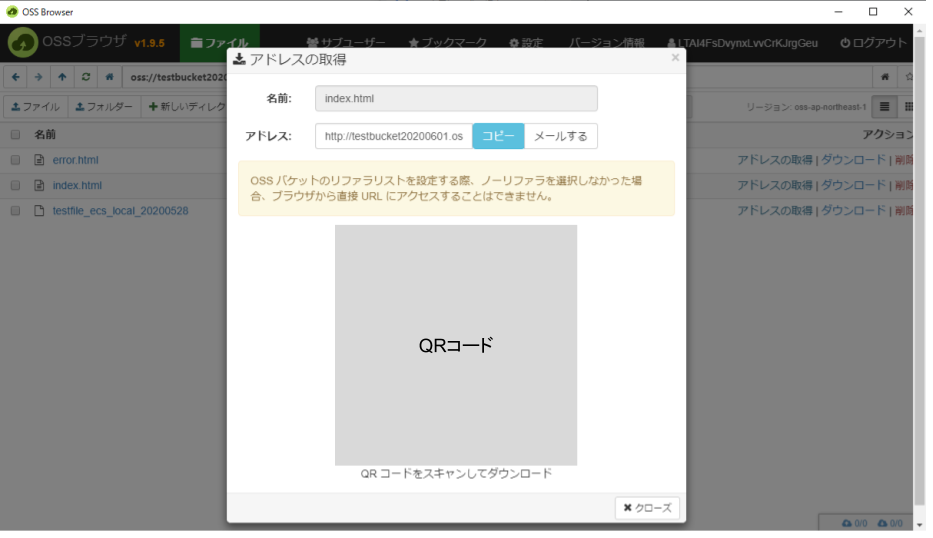Screen dimensions: 933x538
Task: Switch to list view layout
Action: tap(884, 107)
